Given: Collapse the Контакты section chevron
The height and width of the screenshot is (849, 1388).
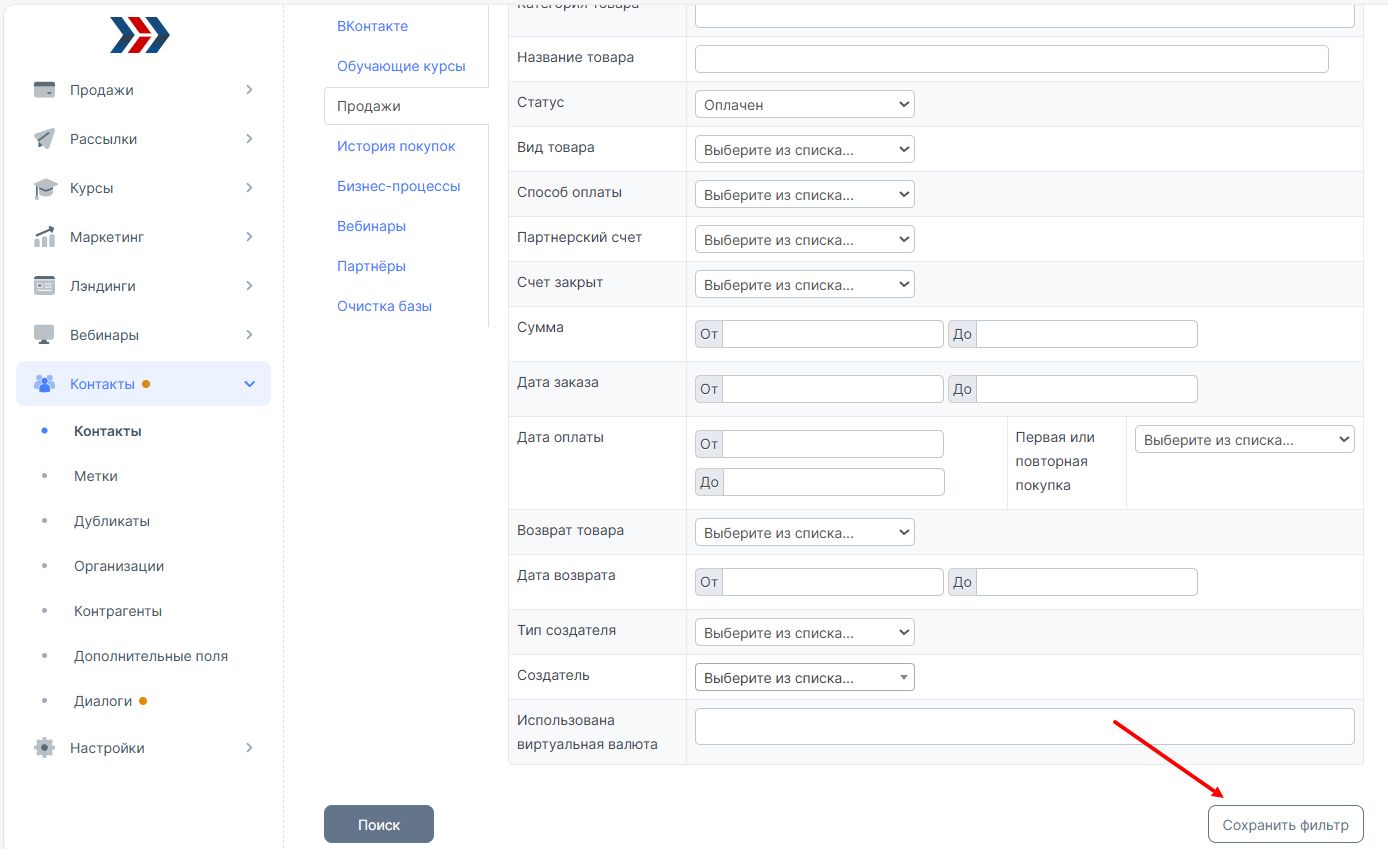Looking at the screenshot, I should click(x=250, y=384).
